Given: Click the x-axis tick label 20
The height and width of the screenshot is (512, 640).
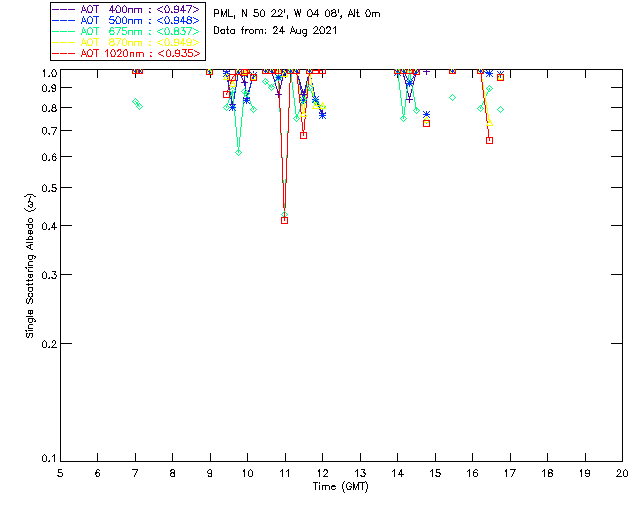Looking at the screenshot, I should point(622,473).
